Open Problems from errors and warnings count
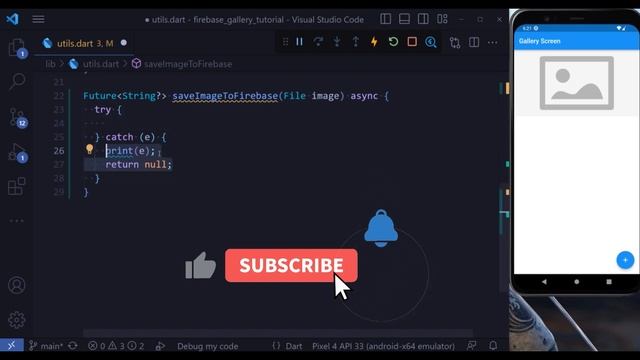Image resolution: width=640 pixels, height=360 pixels. [x=116, y=346]
